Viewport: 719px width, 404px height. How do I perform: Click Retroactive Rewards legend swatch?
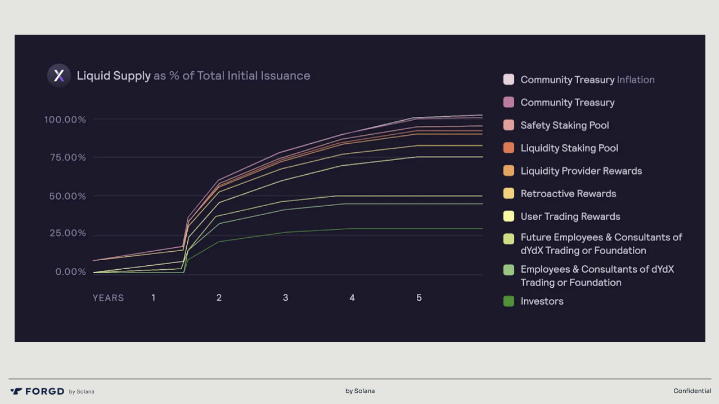pos(509,193)
